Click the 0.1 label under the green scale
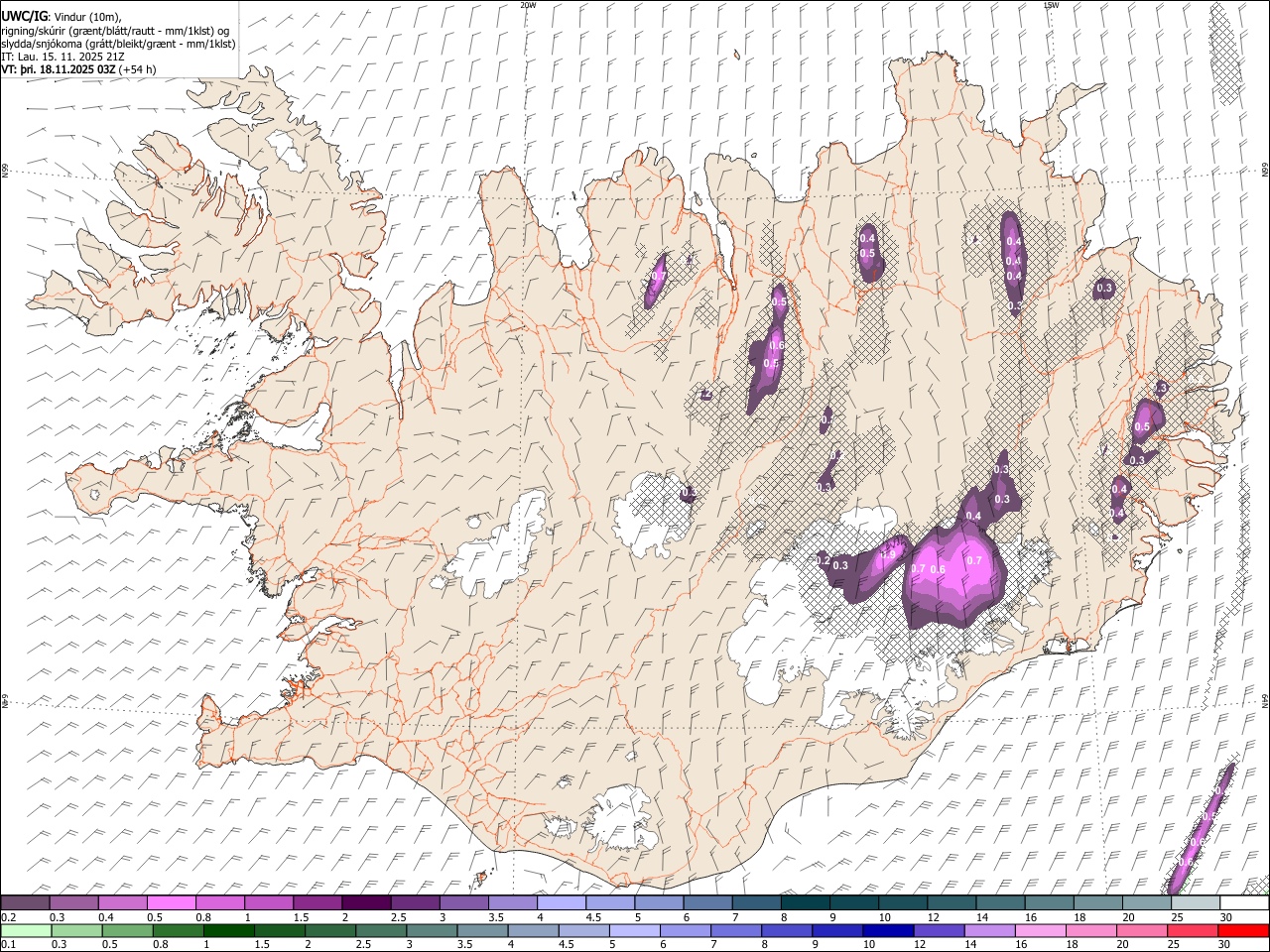Image resolution: width=1270 pixels, height=952 pixels. coord(7,945)
